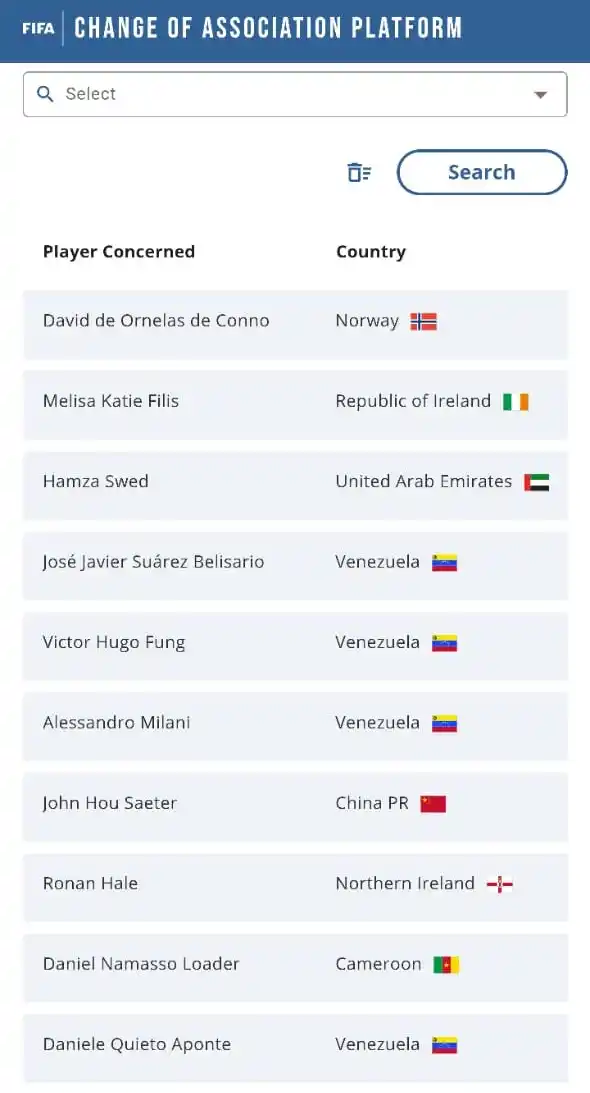This screenshot has width=590, height=1093.
Task: Click the FIFA logo in the header
Action: click(x=38, y=29)
